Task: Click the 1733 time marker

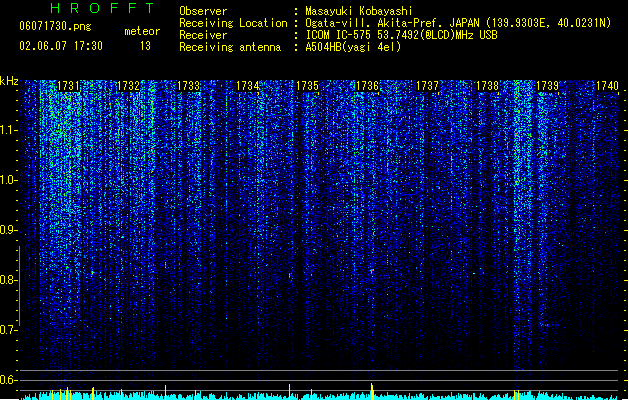Action: tap(188, 86)
